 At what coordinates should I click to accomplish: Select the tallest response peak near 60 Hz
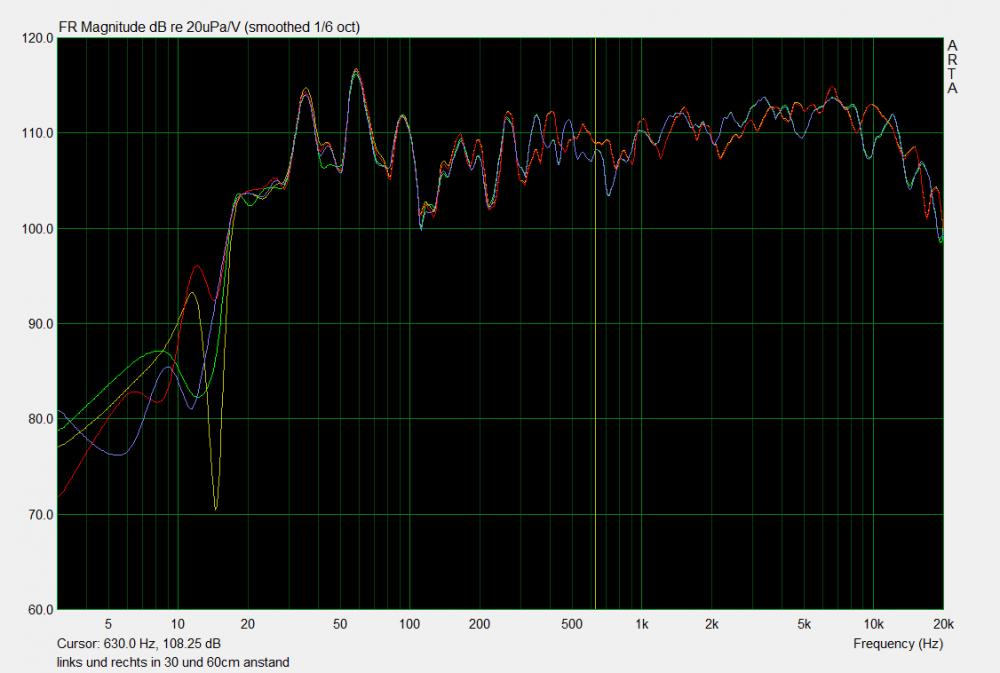(355, 70)
